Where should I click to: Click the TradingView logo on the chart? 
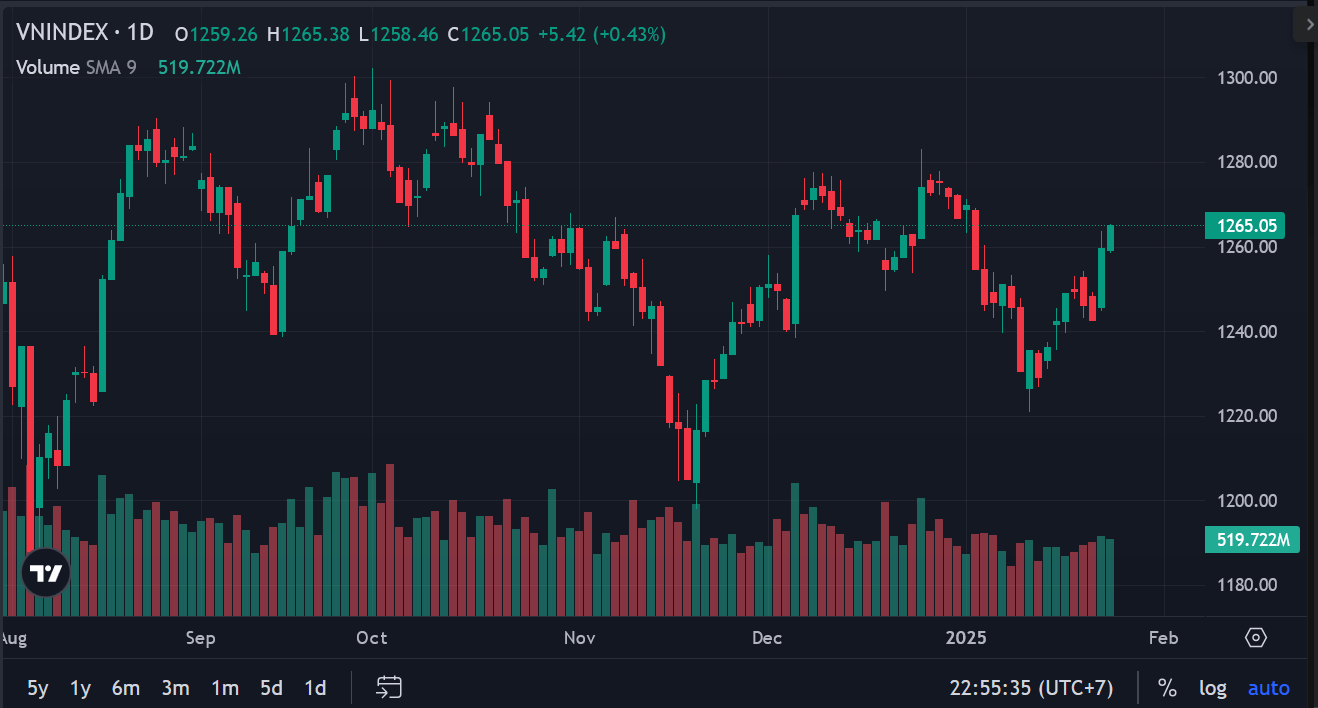tap(46, 573)
